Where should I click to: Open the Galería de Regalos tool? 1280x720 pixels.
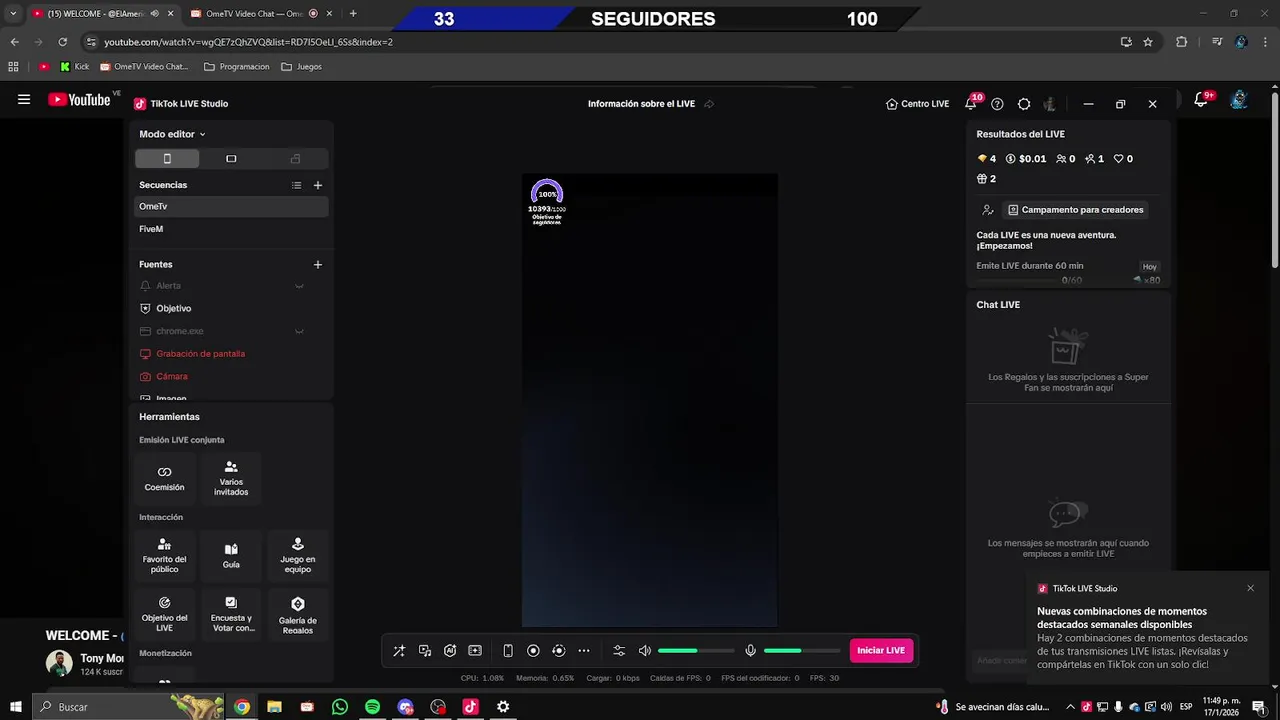tap(297, 614)
